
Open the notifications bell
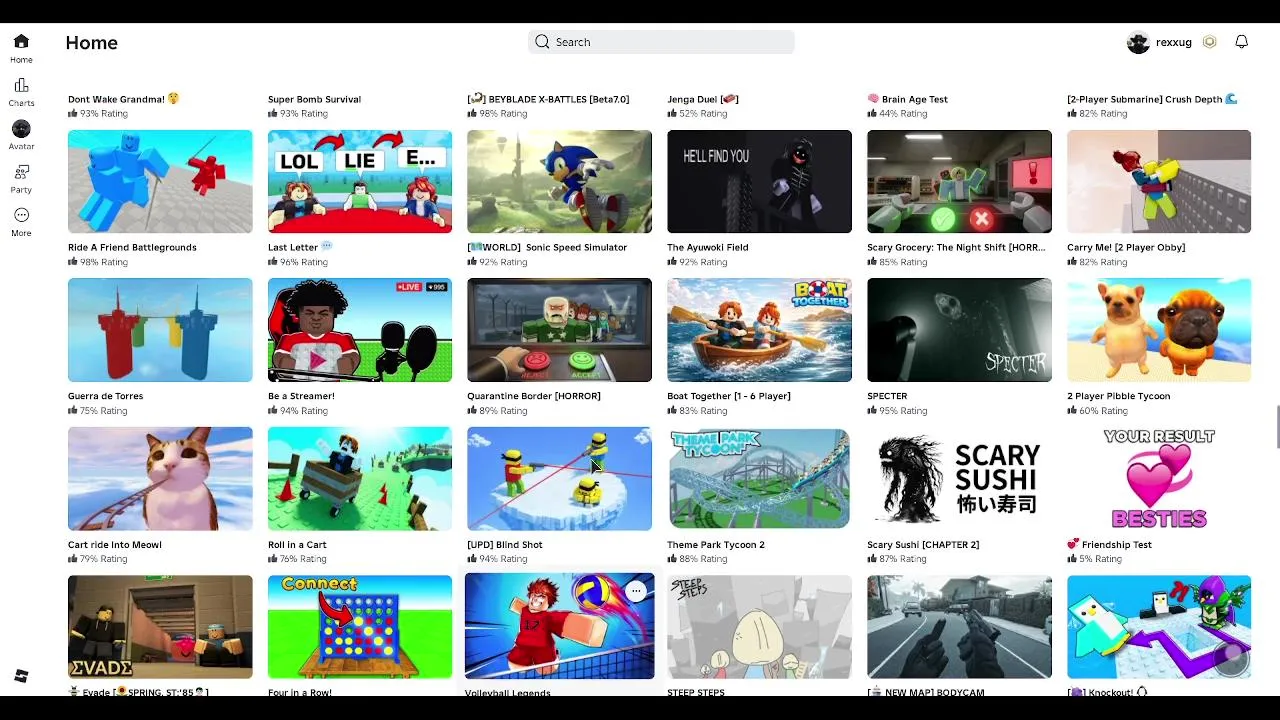tap(1241, 42)
